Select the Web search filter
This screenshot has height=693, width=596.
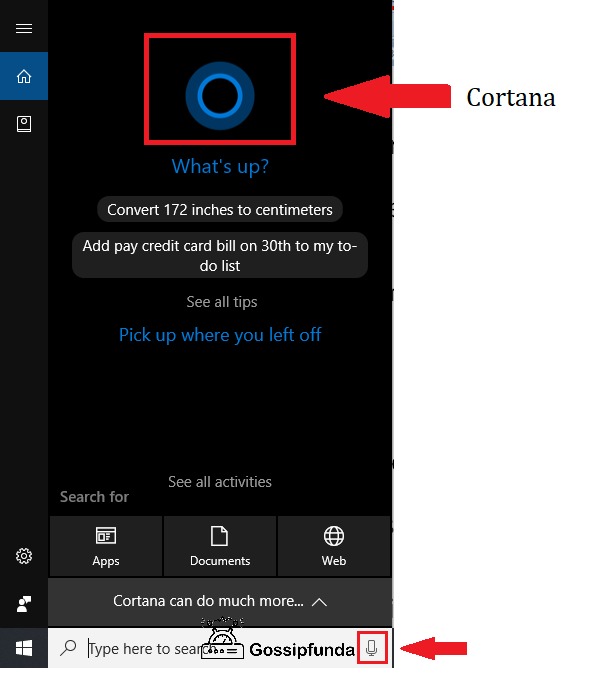[x=334, y=546]
